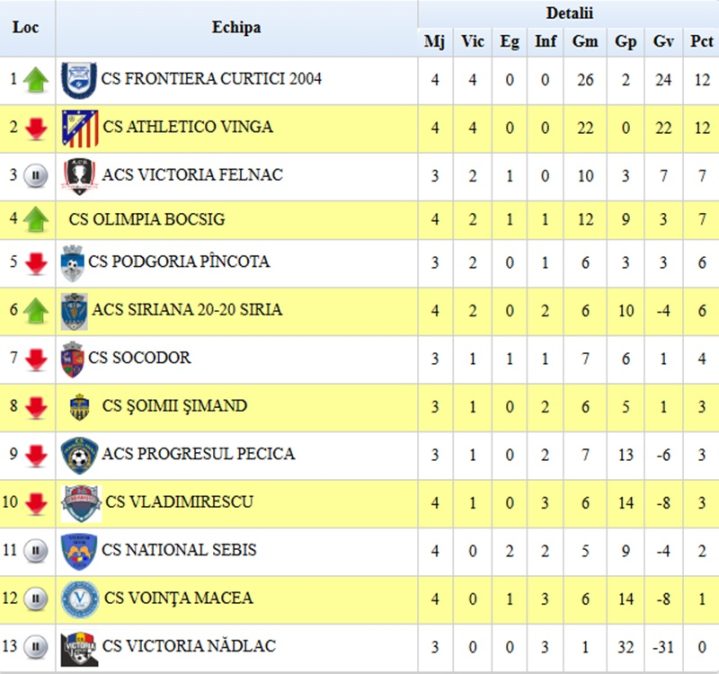Click the Echipa column header
719x674 pixels.
(x=236, y=28)
